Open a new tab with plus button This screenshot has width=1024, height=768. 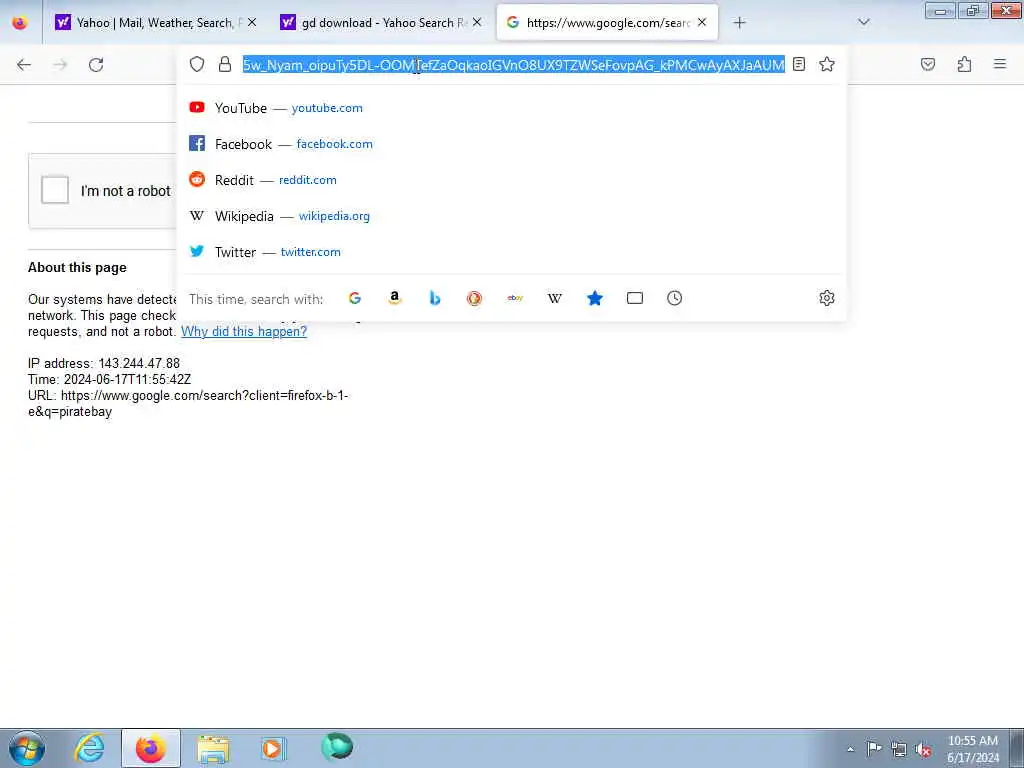(x=739, y=23)
